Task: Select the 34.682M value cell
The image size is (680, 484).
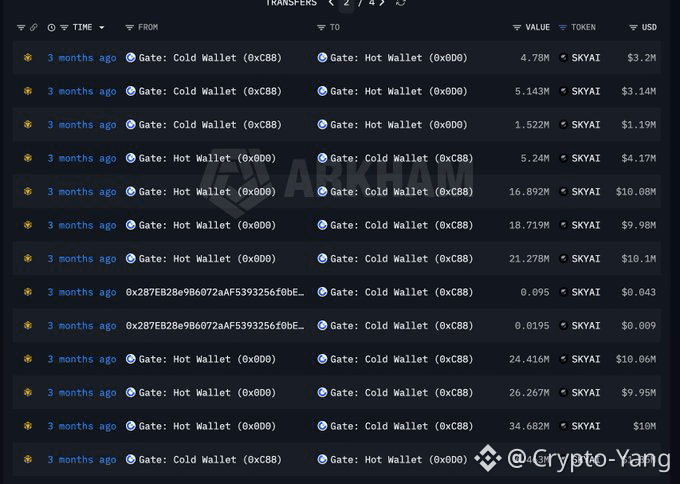Action: (x=529, y=426)
